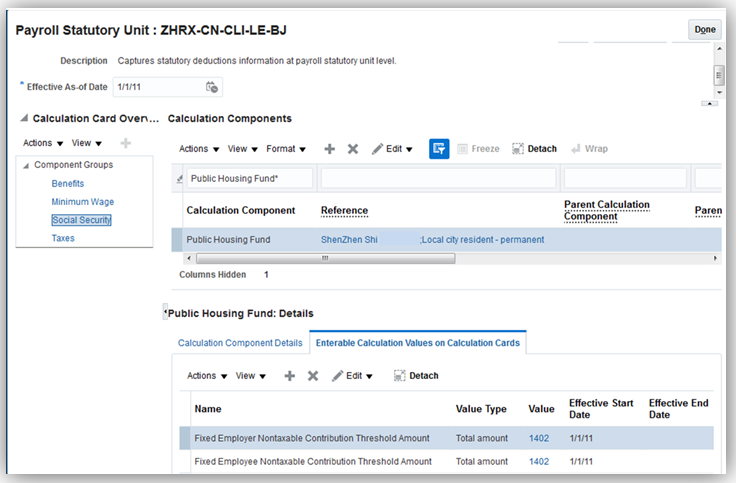Open Actions menu in details table
The width and height of the screenshot is (736, 483).
[x=207, y=376]
